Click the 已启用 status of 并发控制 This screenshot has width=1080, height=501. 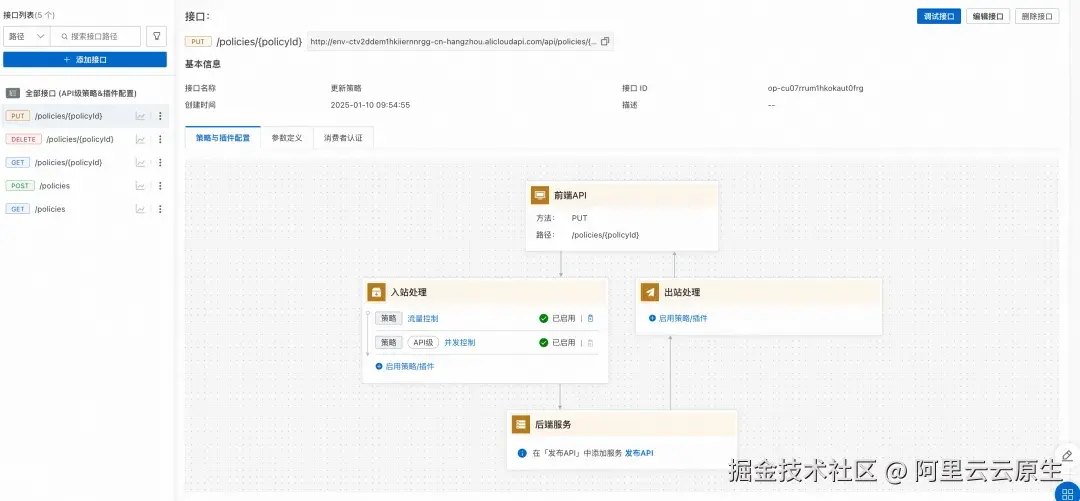[x=557, y=342]
